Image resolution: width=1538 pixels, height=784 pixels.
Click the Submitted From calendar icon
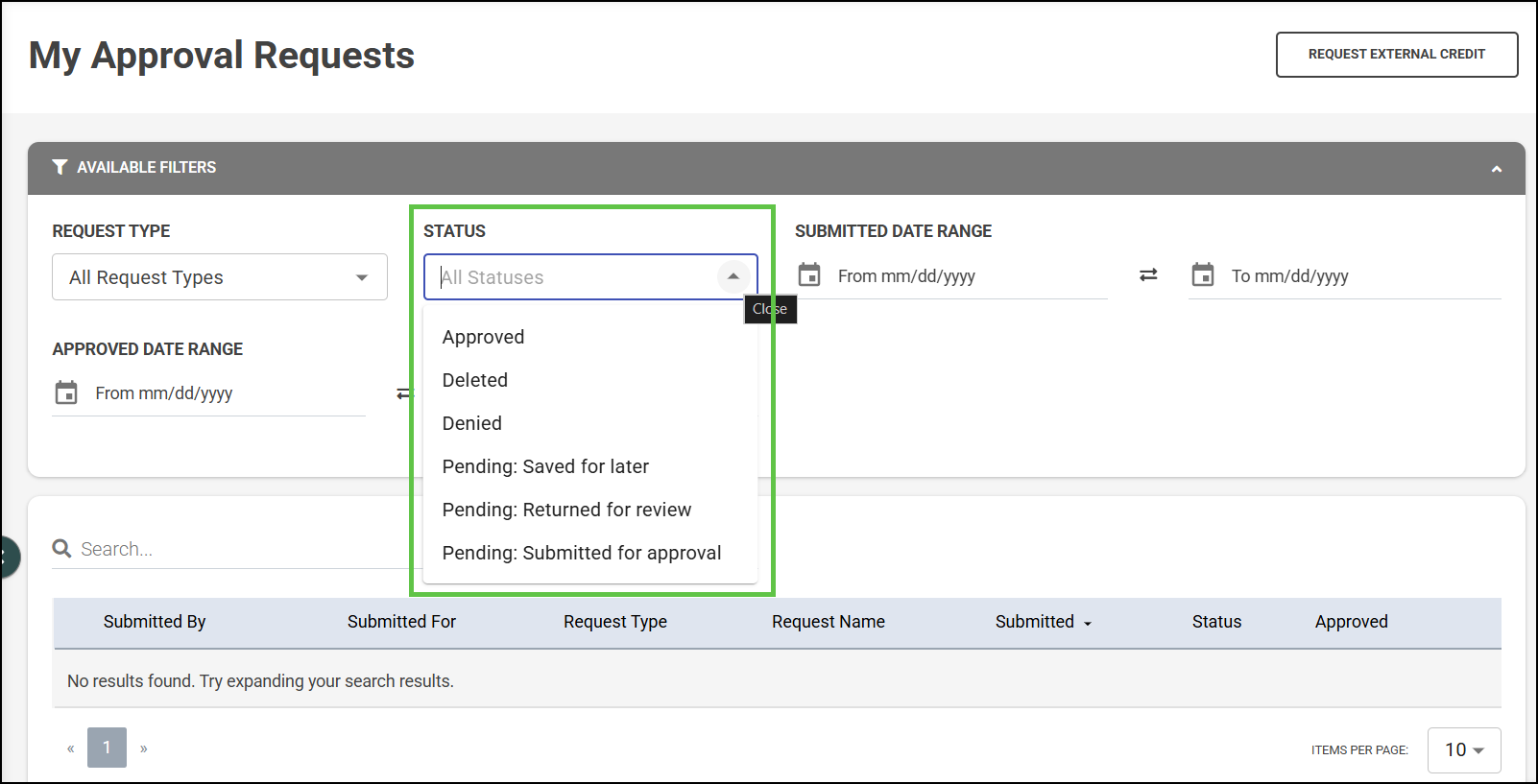(809, 275)
